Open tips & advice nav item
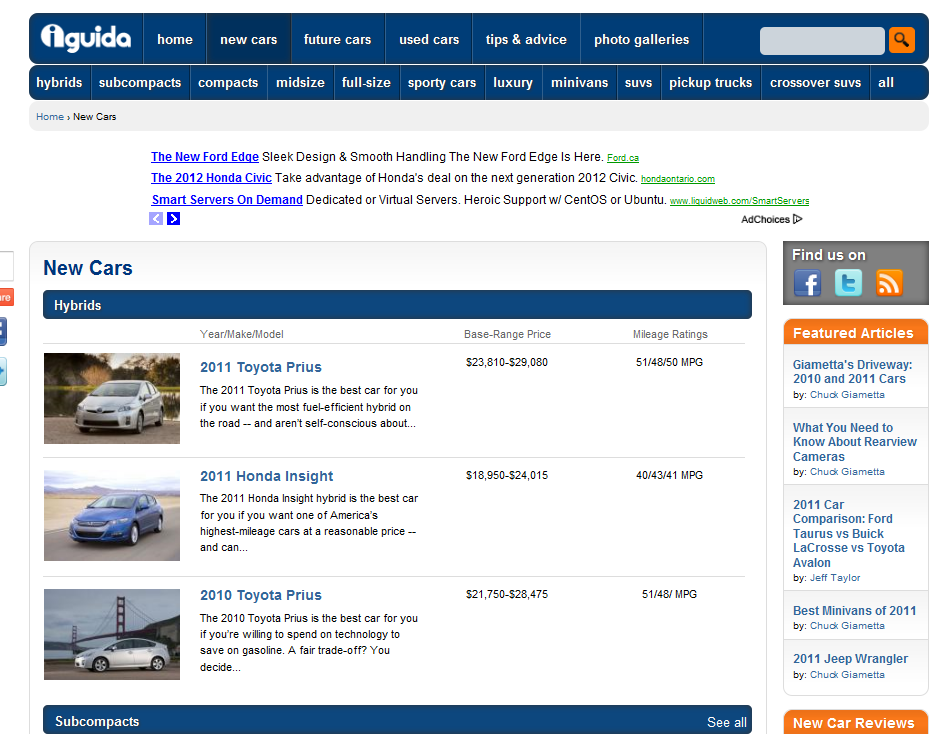This screenshot has height=734, width=947. point(526,39)
